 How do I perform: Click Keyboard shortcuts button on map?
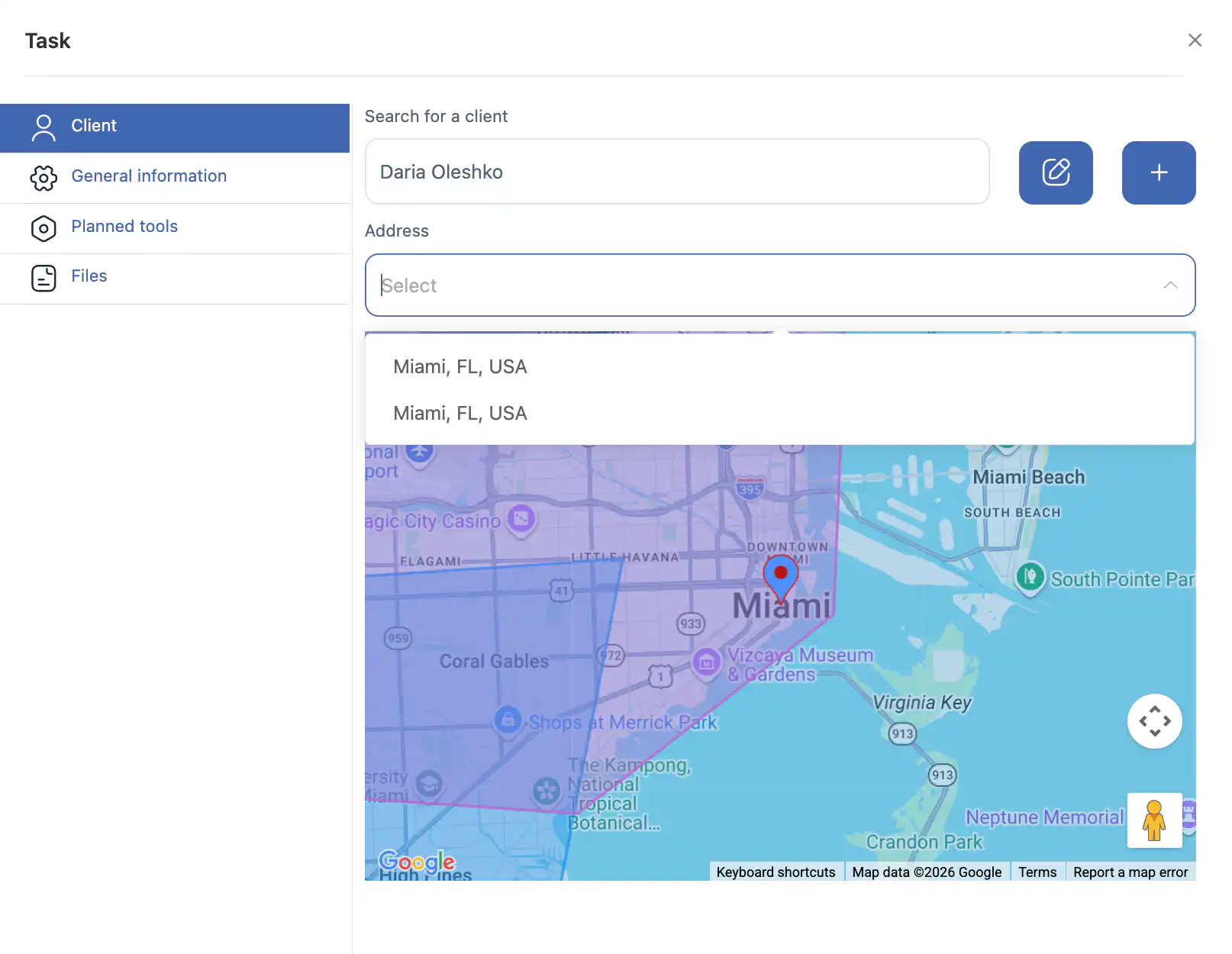(776, 872)
